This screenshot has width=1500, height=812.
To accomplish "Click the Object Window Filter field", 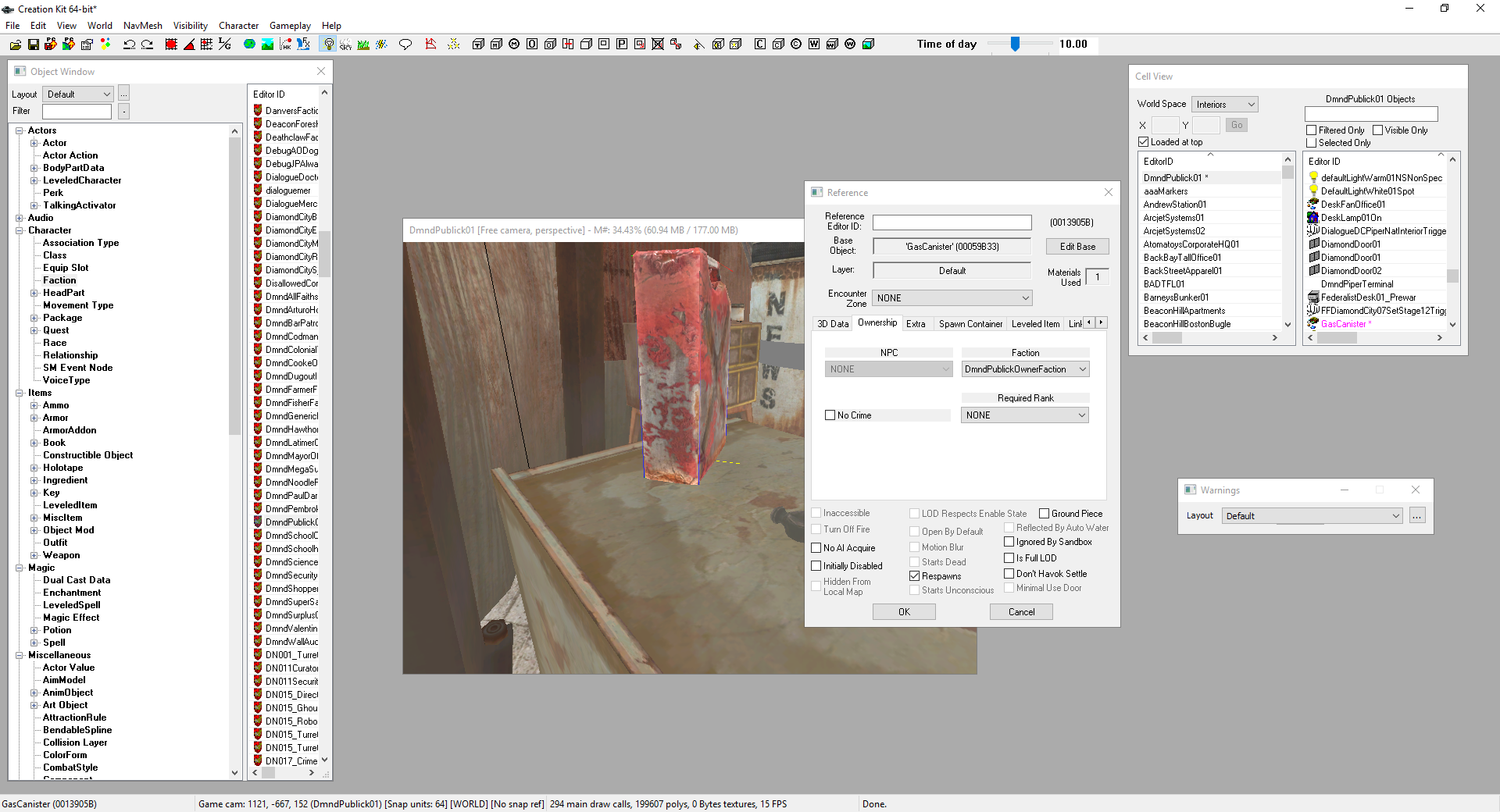I will point(77,112).
